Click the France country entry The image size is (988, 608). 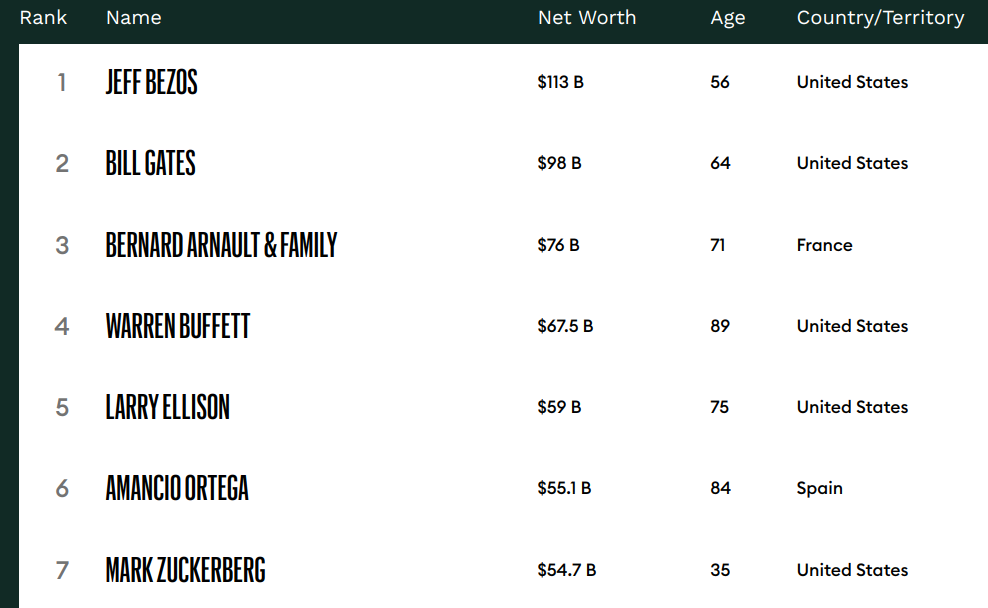pyautogui.click(x=824, y=245)
